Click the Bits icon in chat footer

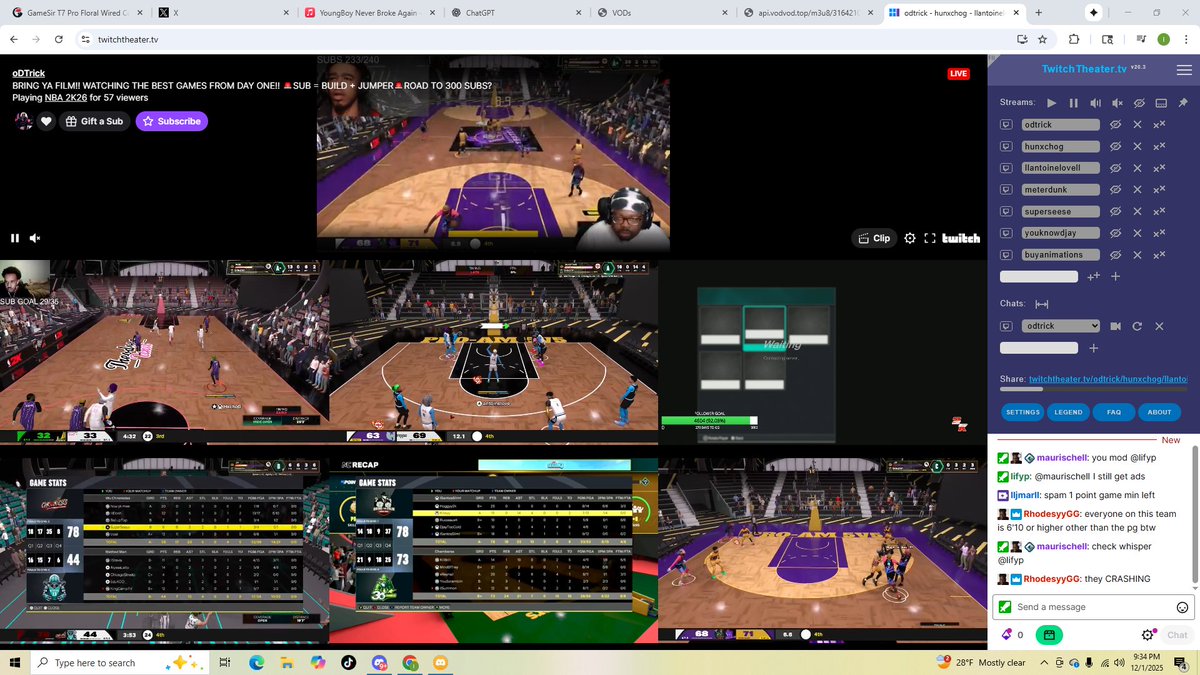point(1007,635)
